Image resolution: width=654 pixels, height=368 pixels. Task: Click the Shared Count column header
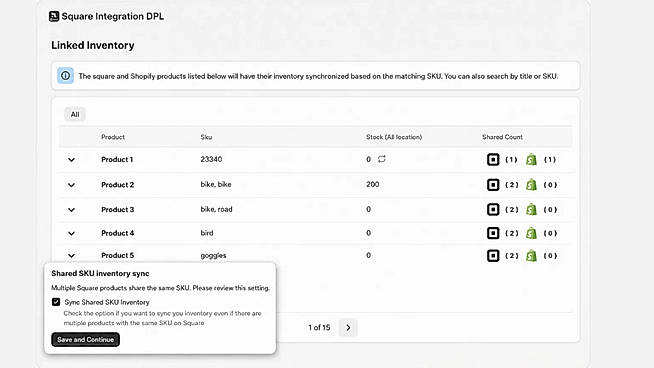[502, 137]
